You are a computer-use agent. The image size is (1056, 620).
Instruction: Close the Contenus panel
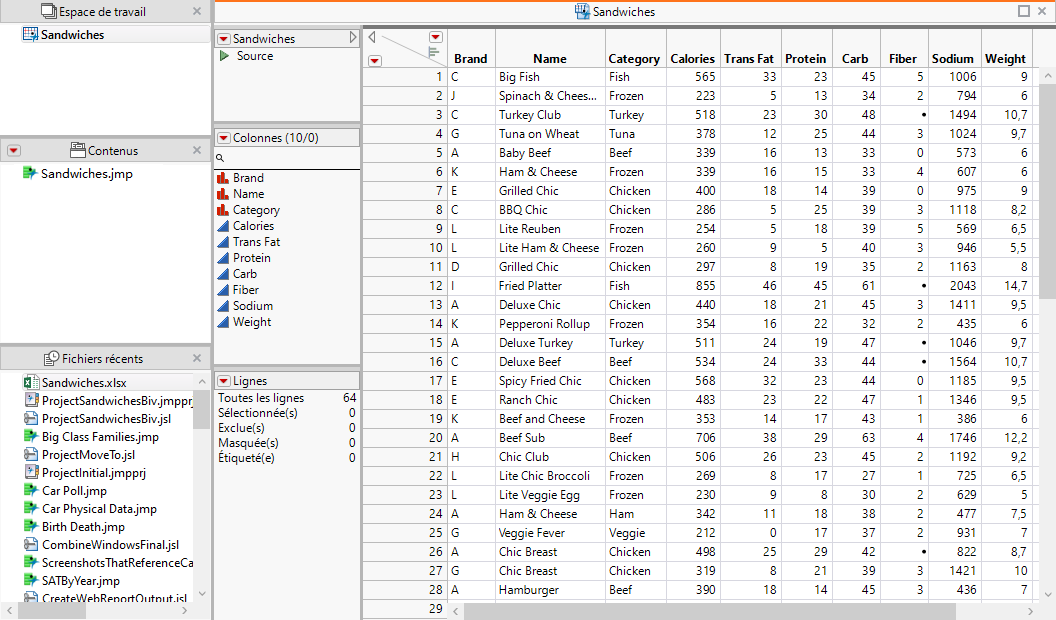pyautogui.click(x=197, y=150)
